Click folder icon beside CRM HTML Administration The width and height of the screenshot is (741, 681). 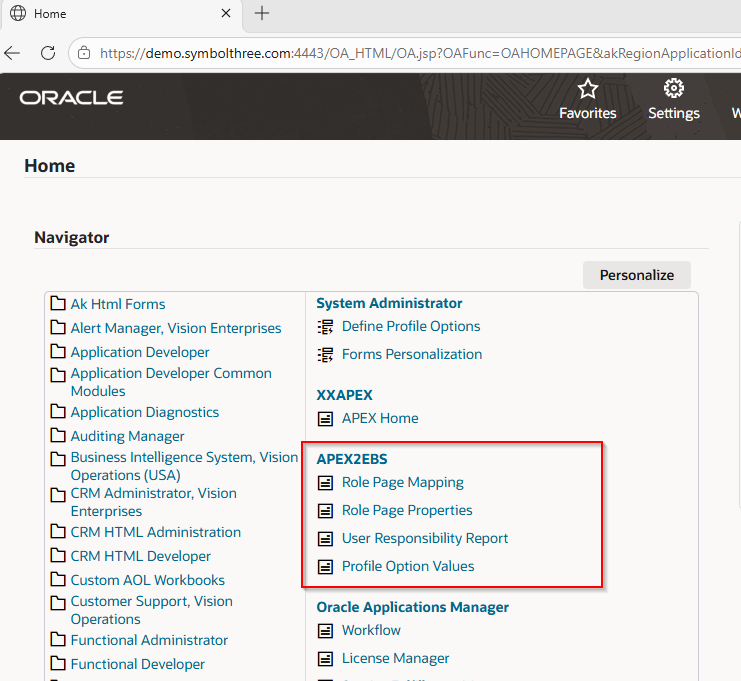click(58, 531)
